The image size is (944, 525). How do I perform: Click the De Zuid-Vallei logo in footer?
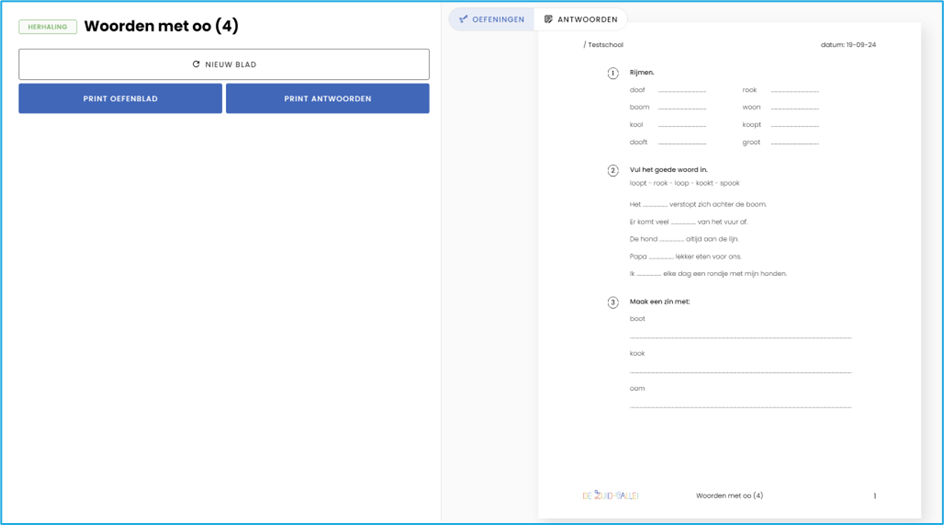(610, 495)
